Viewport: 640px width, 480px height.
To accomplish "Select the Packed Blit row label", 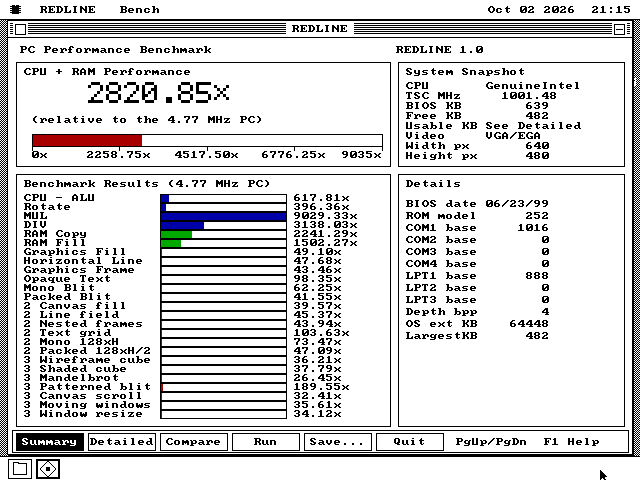I will pos(67,297).
